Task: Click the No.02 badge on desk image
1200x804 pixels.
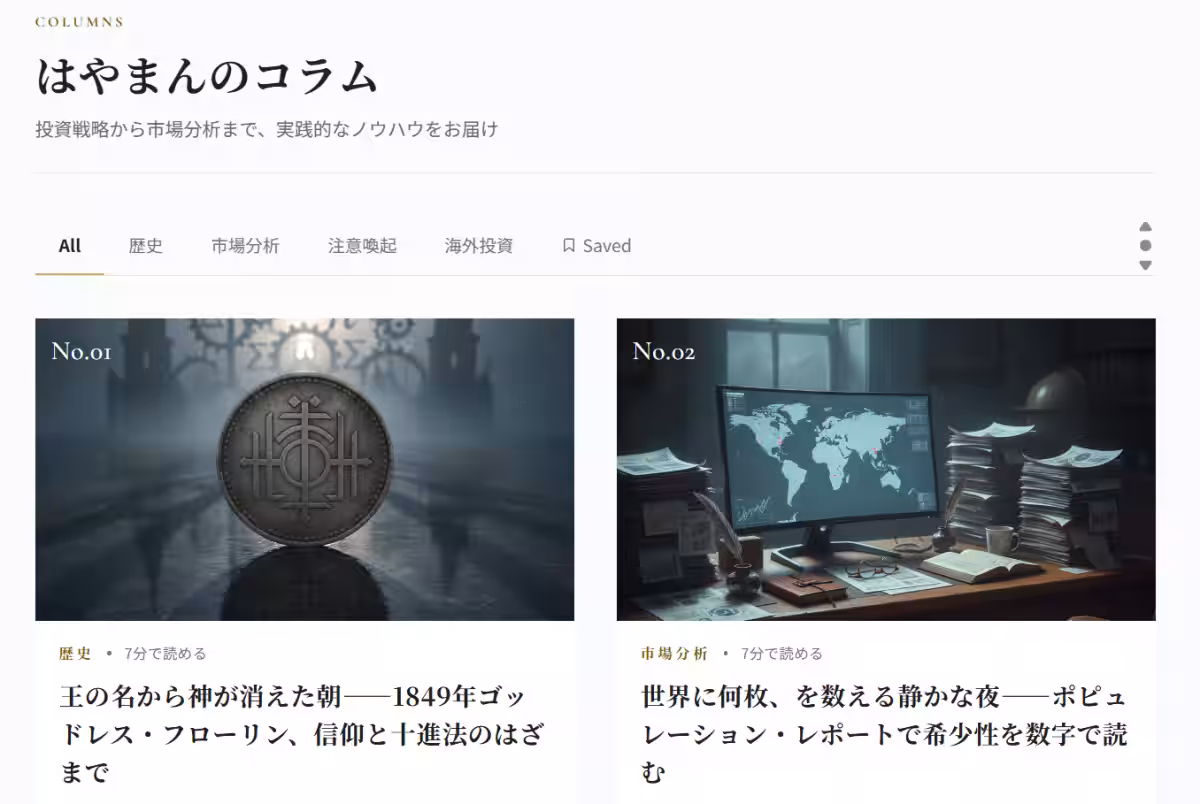Action: click(x=663, y=351)
